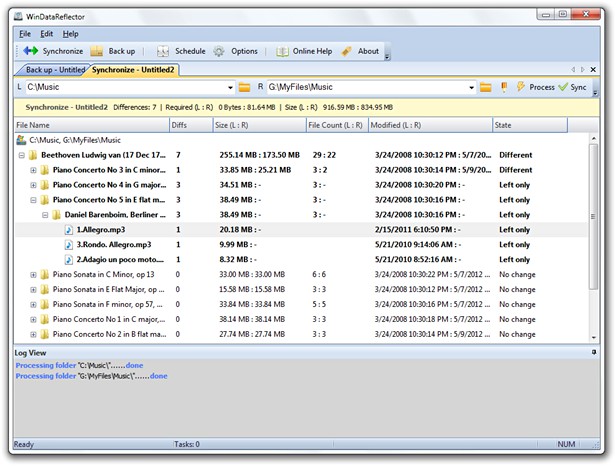Open the Edit menu

point(46,34)
